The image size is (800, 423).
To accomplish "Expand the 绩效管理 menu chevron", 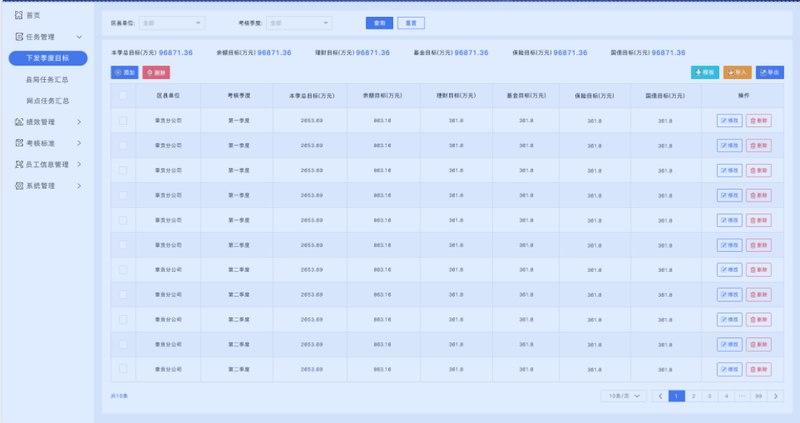I will pos(79,122).
